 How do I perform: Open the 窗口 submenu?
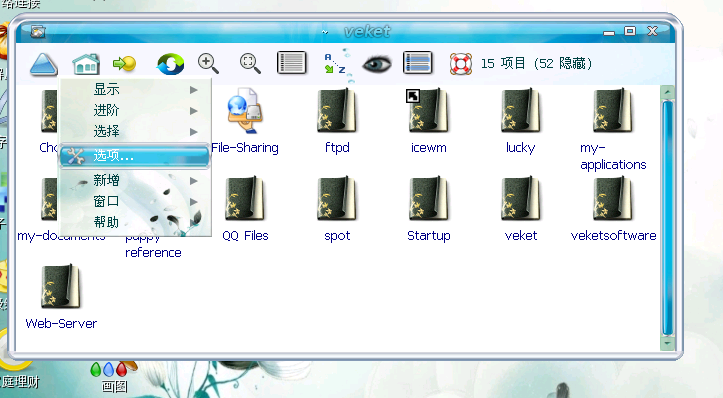[x=135, y=202]
